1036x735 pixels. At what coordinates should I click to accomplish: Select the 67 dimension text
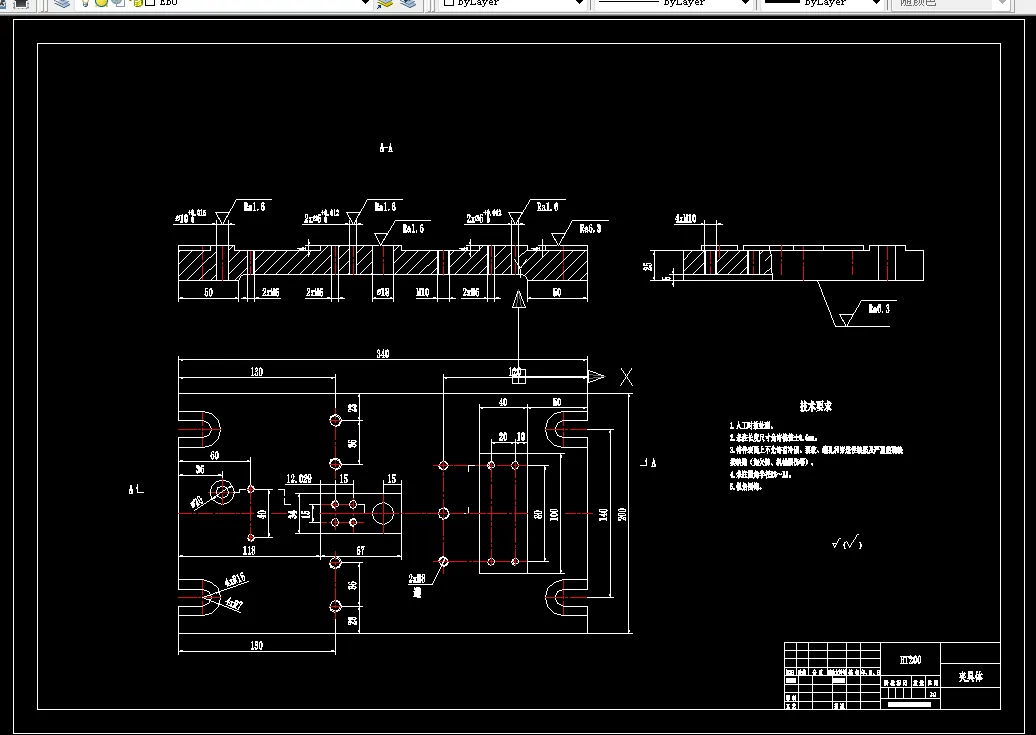(360, 550)
